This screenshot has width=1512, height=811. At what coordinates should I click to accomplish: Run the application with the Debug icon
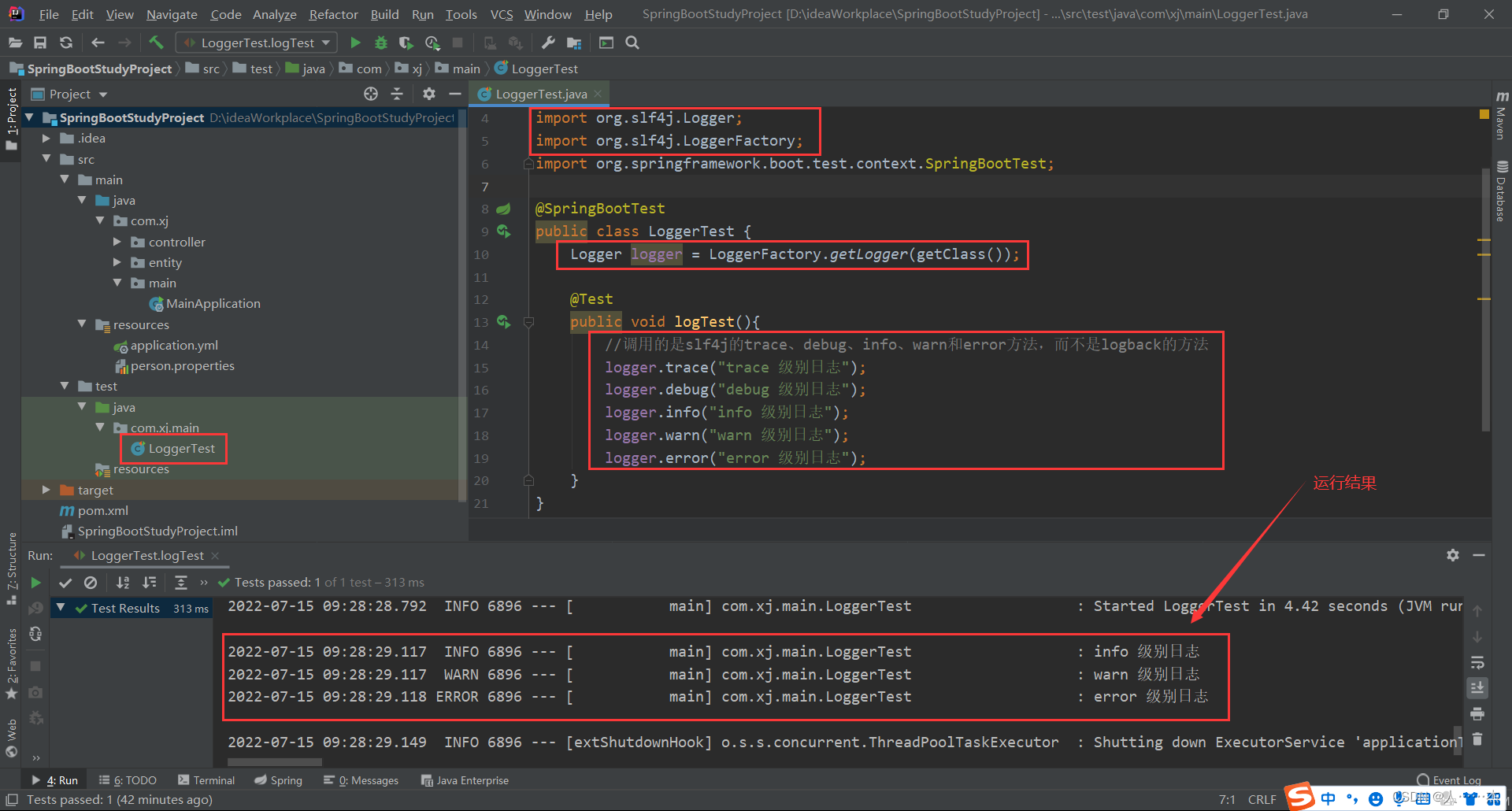click(381, 42)
